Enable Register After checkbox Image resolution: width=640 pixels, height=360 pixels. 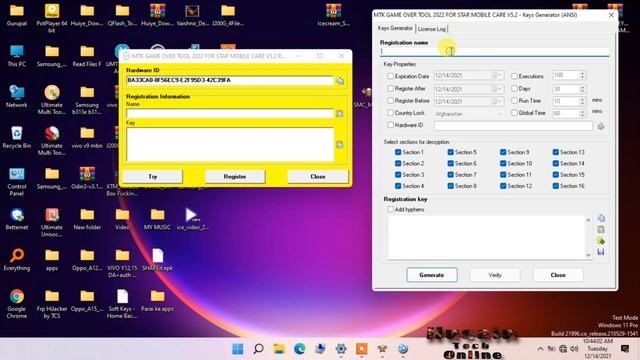click(x=391, y=89)
